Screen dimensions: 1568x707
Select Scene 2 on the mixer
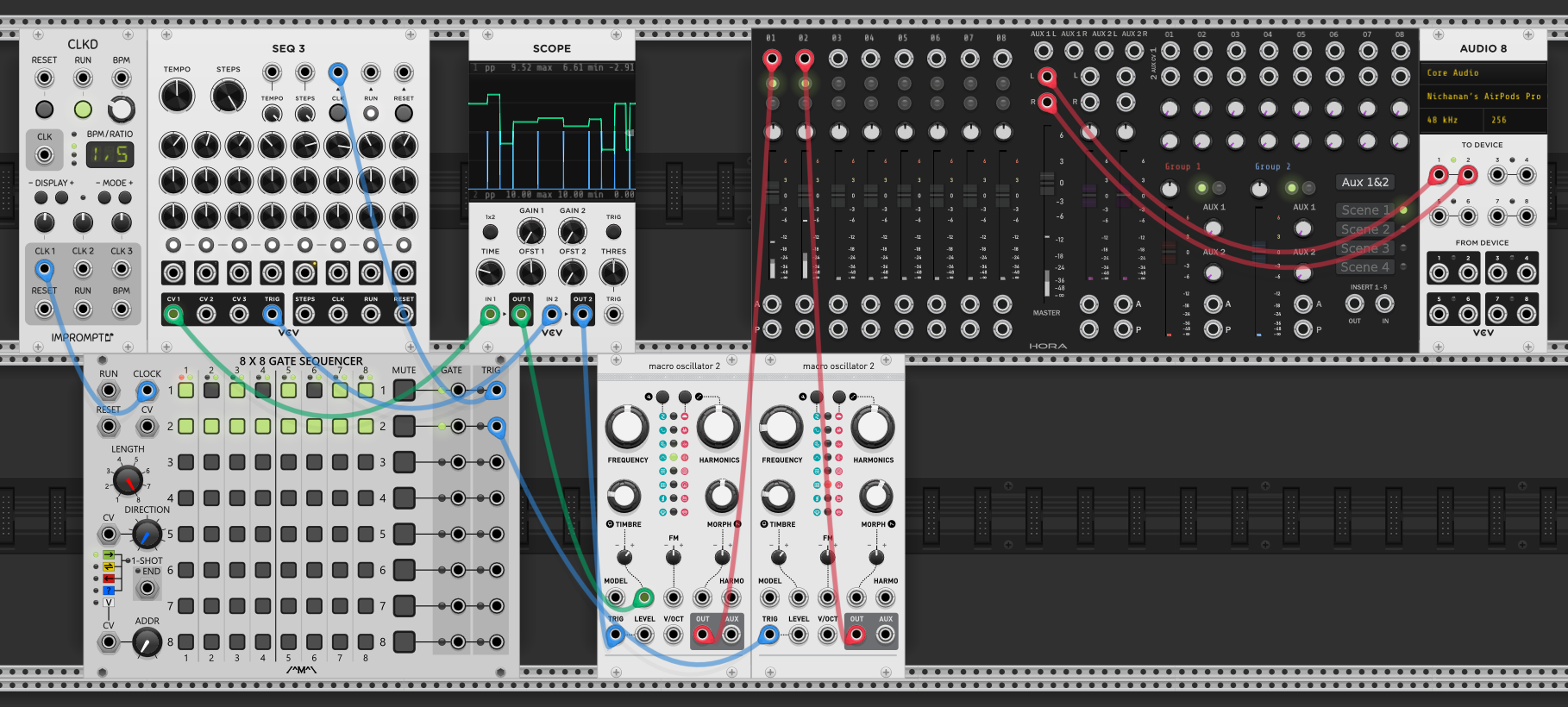1365,229
